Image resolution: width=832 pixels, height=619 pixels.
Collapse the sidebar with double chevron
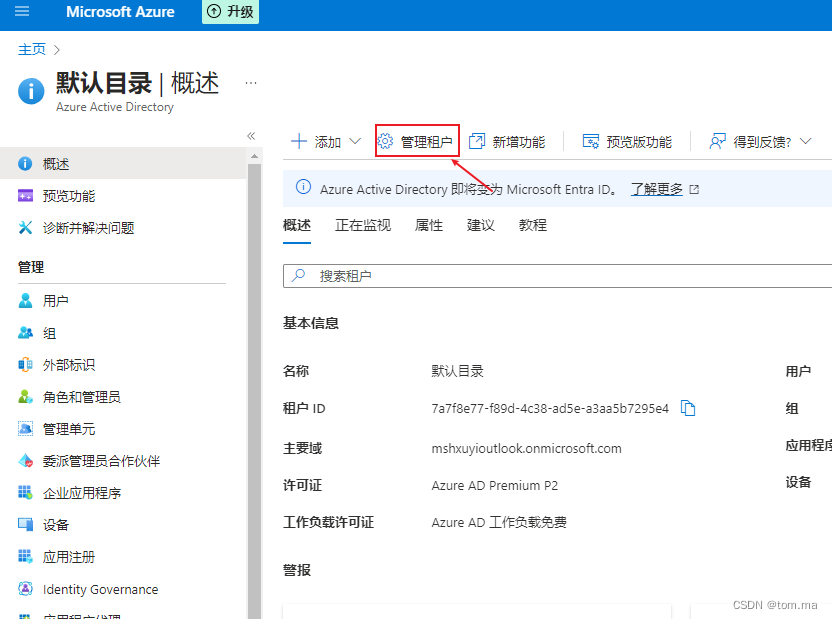(x=251, y=136)
